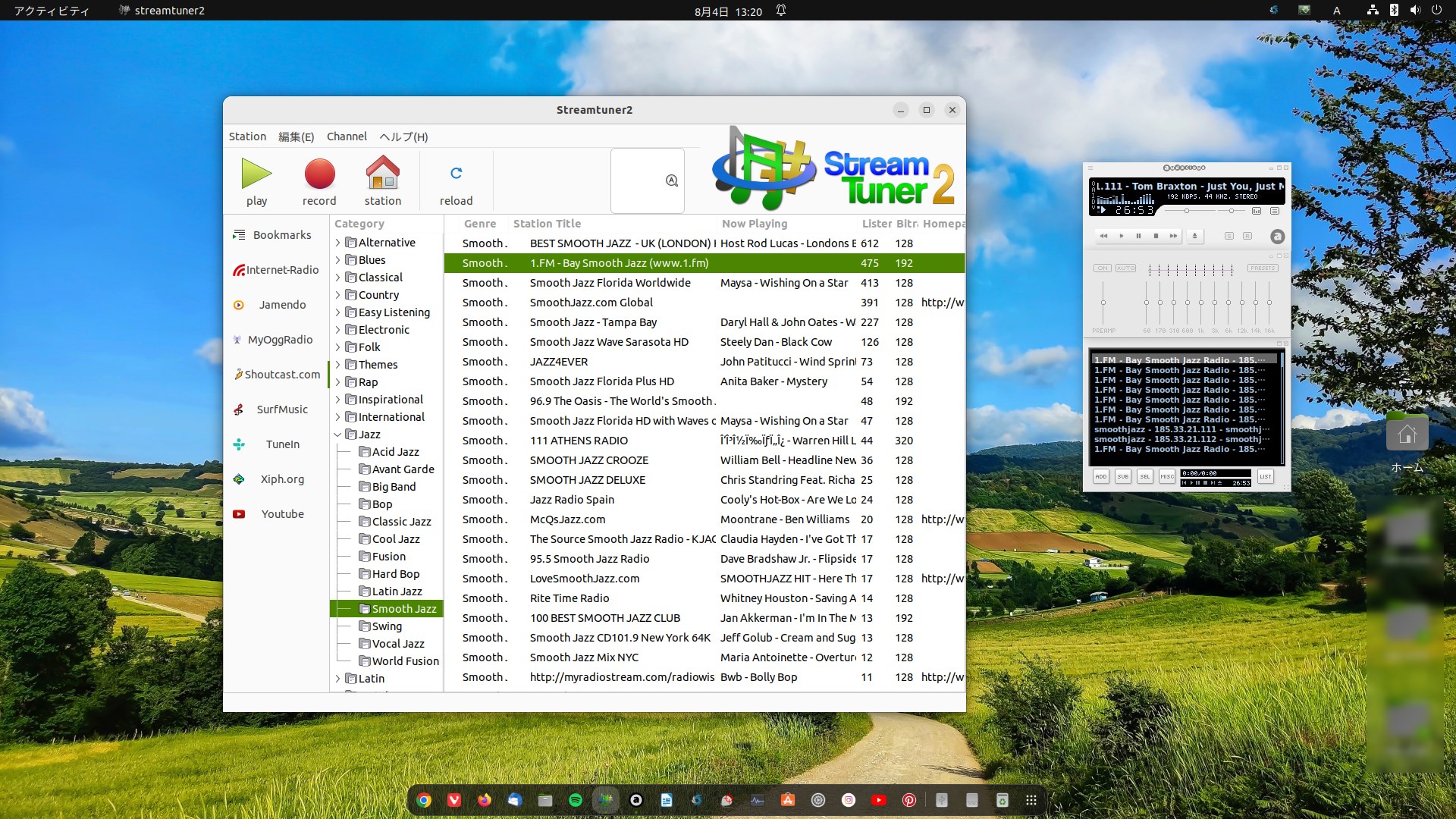The width and height of the screenshot is (1456, 819).
Task: Click the search magnifier icon
Action: pyautogui.click(x=672, y=180)
